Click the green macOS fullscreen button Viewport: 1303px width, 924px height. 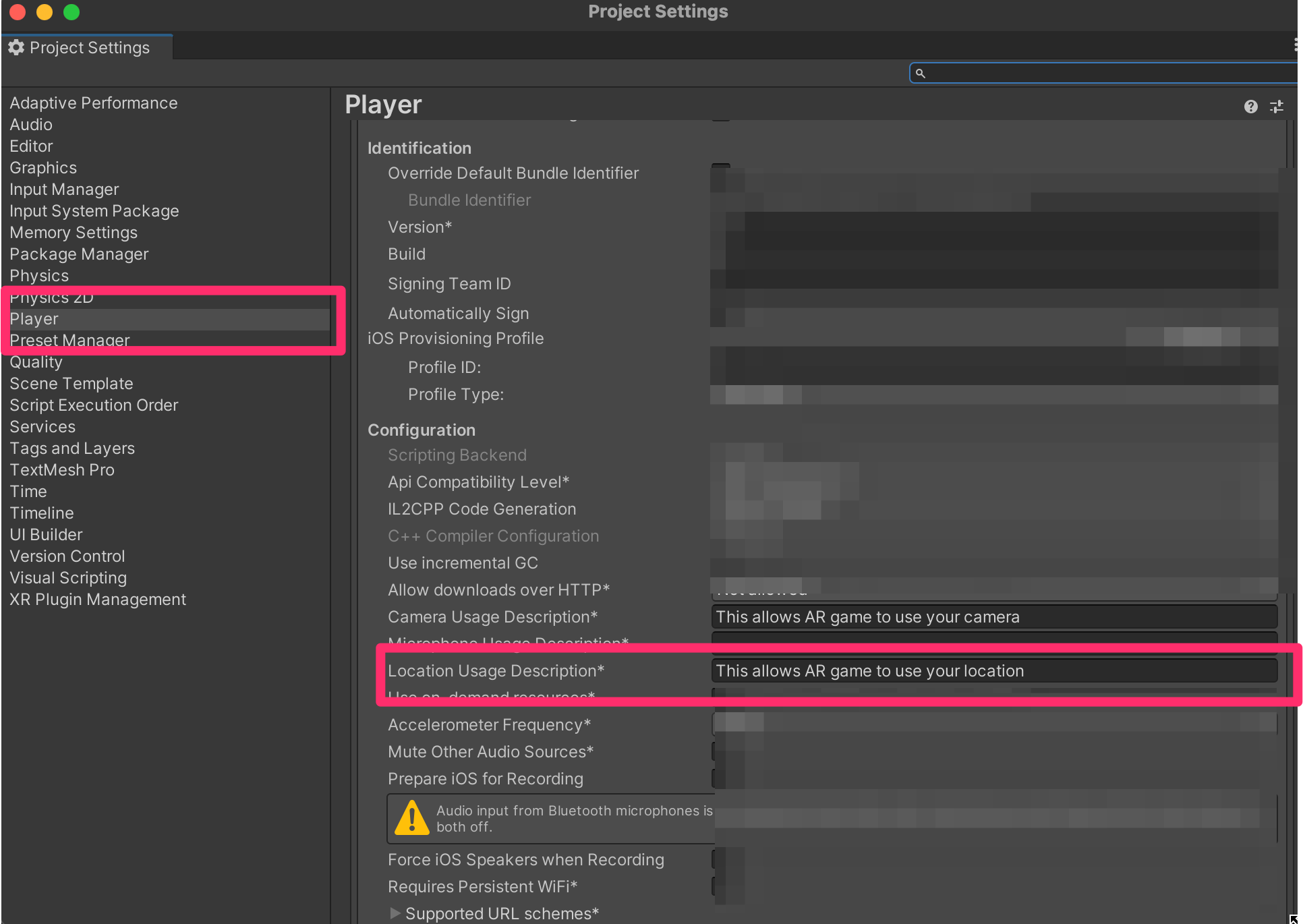tap(71, 12)
